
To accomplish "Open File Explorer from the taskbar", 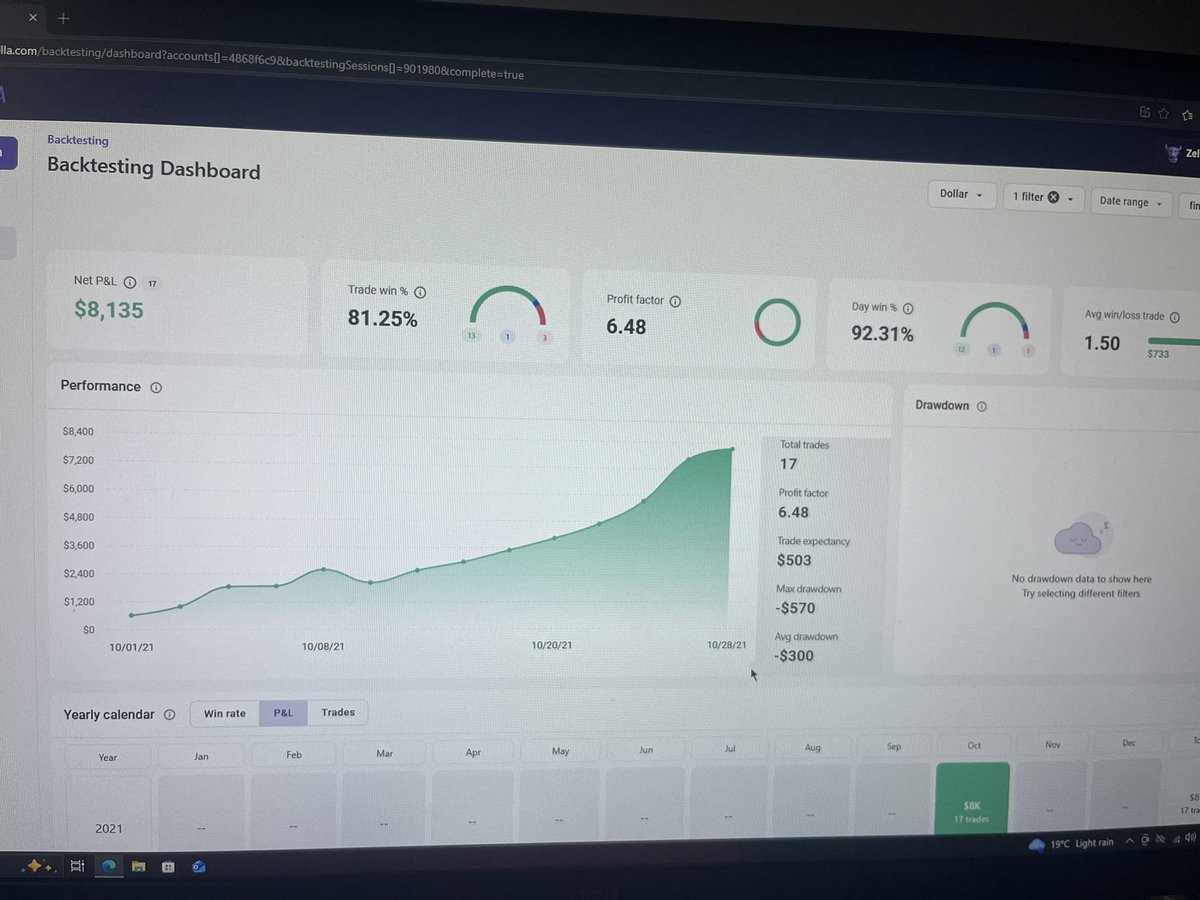I will pos(139,867).
